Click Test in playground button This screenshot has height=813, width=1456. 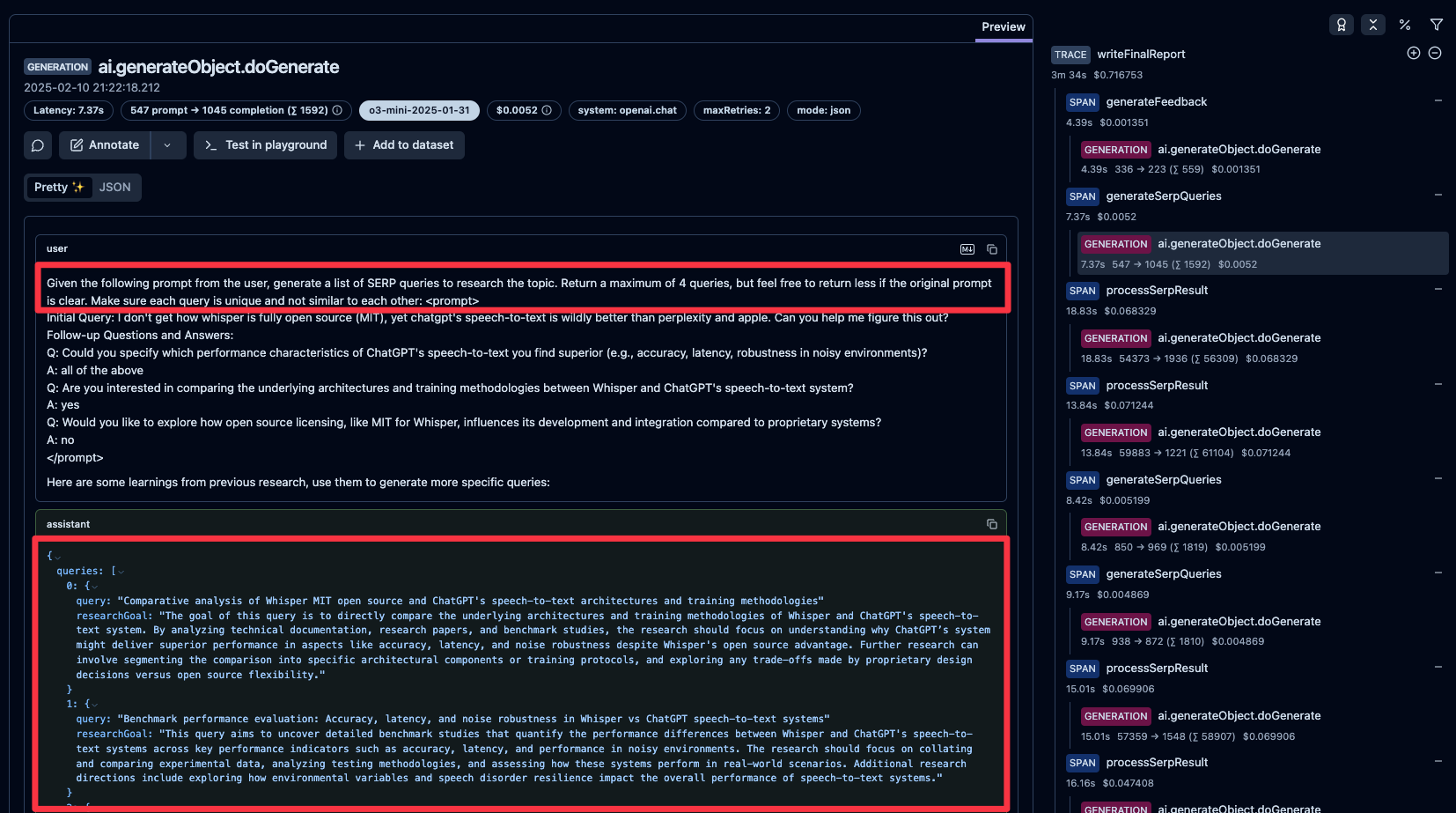(265, 145)
